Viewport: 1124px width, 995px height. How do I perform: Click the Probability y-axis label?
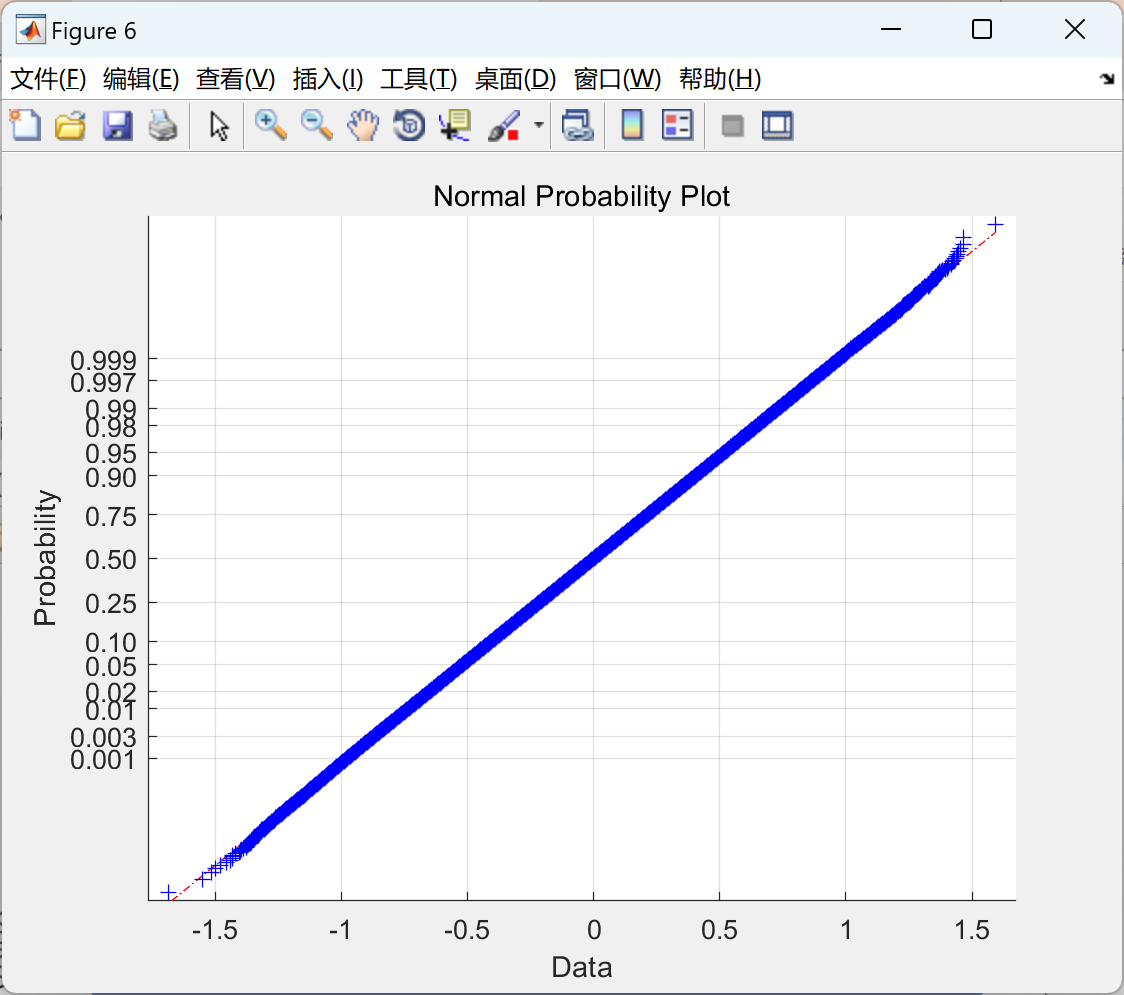pyautogui.click(x=44, y=558)
